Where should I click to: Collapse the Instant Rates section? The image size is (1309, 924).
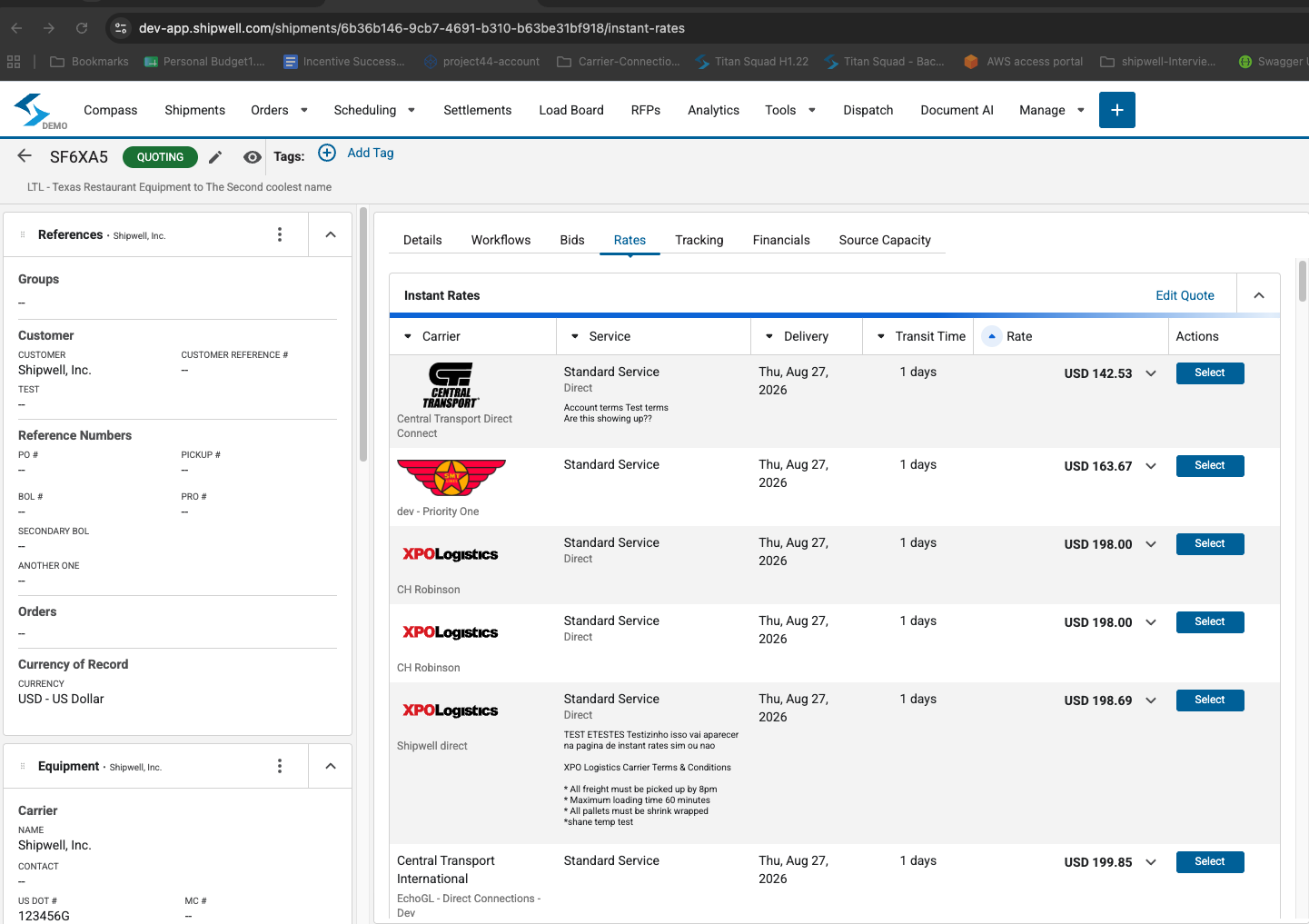pyautogui.click(x=1259, y=295)
